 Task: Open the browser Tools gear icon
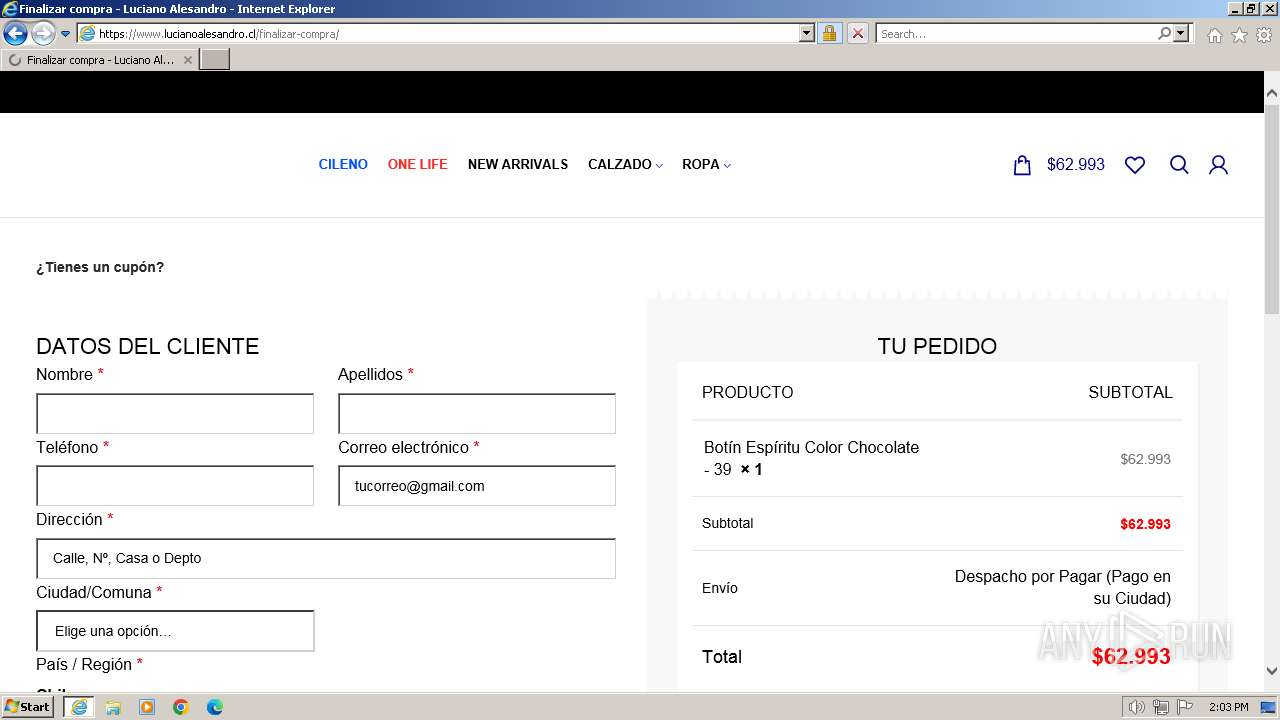point(1264,35)
